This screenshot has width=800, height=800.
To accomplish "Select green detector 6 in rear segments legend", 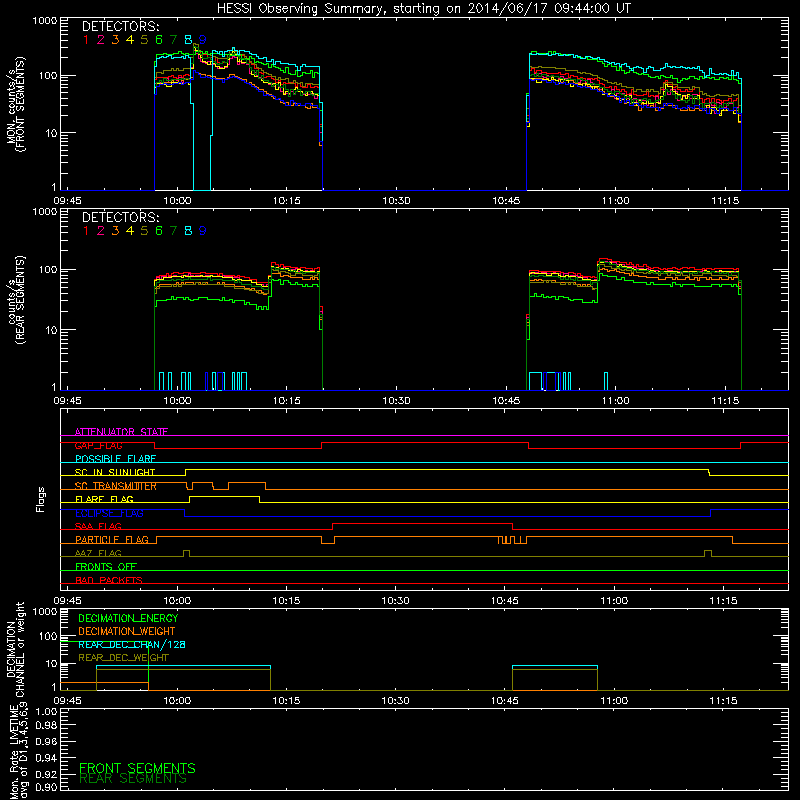I will tap(159, 231).
